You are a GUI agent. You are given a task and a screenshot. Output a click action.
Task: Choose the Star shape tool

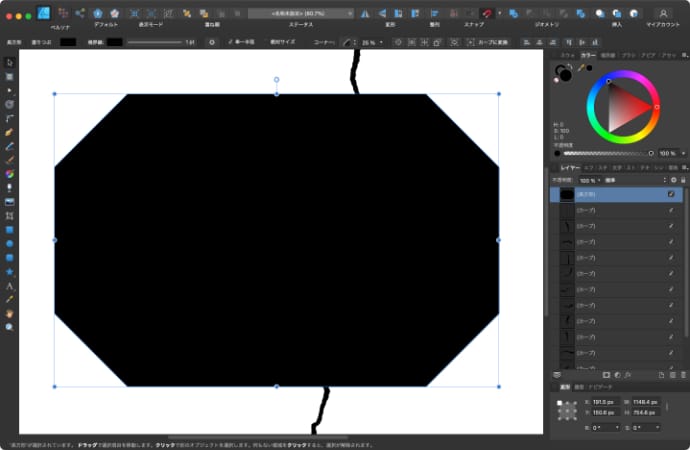9,271
